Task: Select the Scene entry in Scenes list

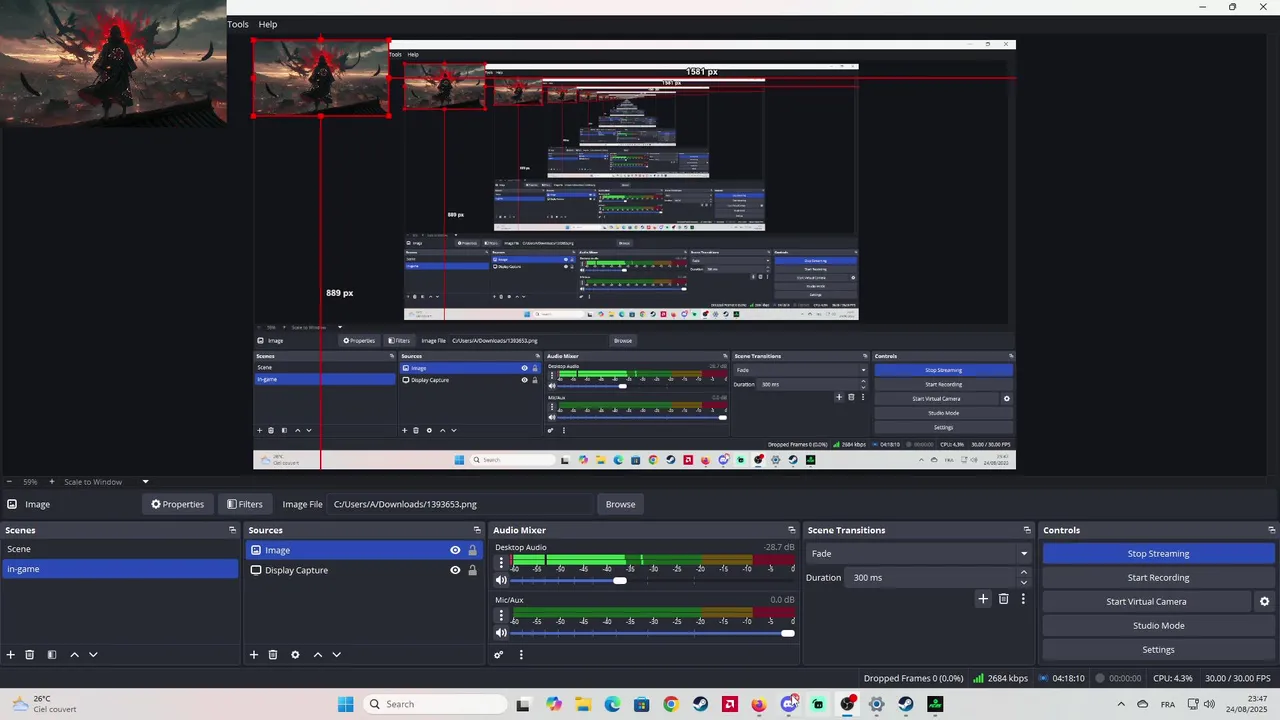Action: pyautogui.click(x=120, y=549)
